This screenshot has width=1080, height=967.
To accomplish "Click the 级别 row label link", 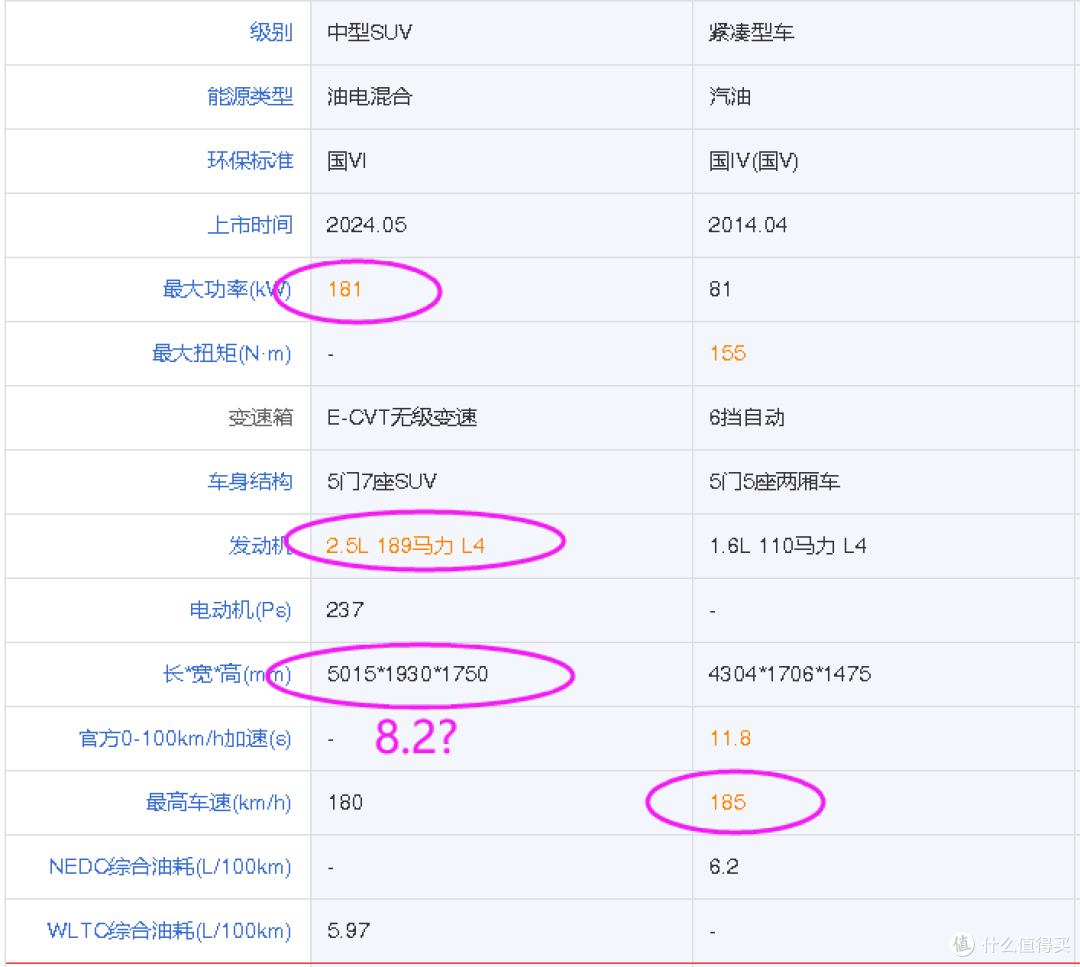I will pos(271,32).
